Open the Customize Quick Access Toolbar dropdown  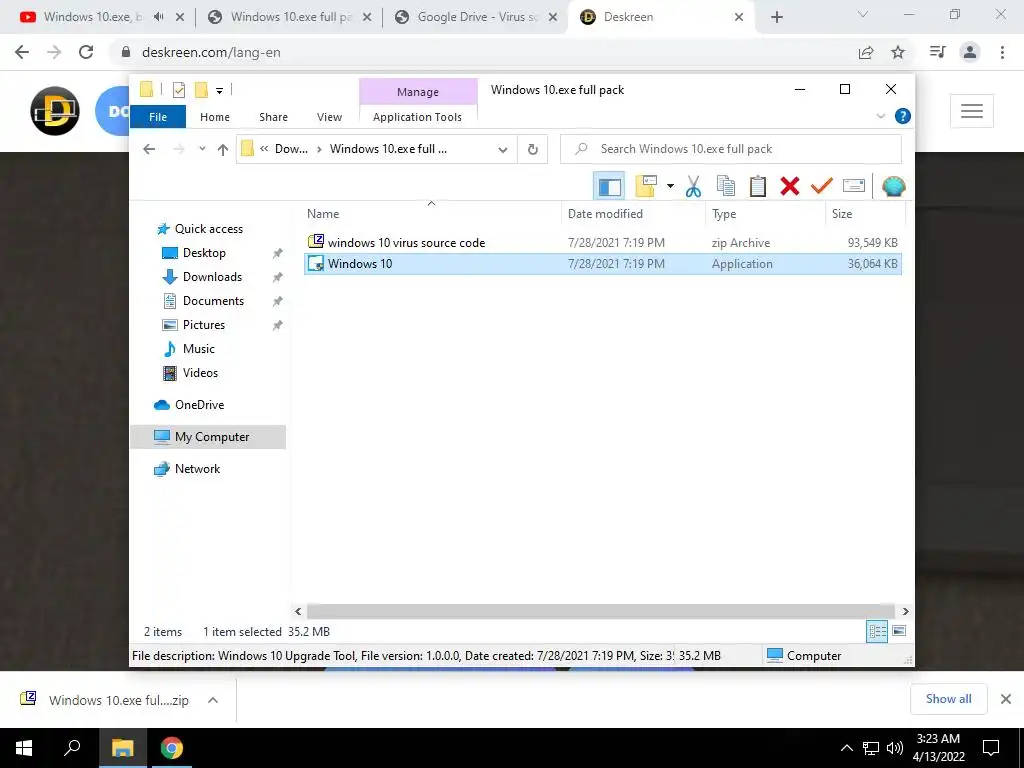[x=219, y=91]
